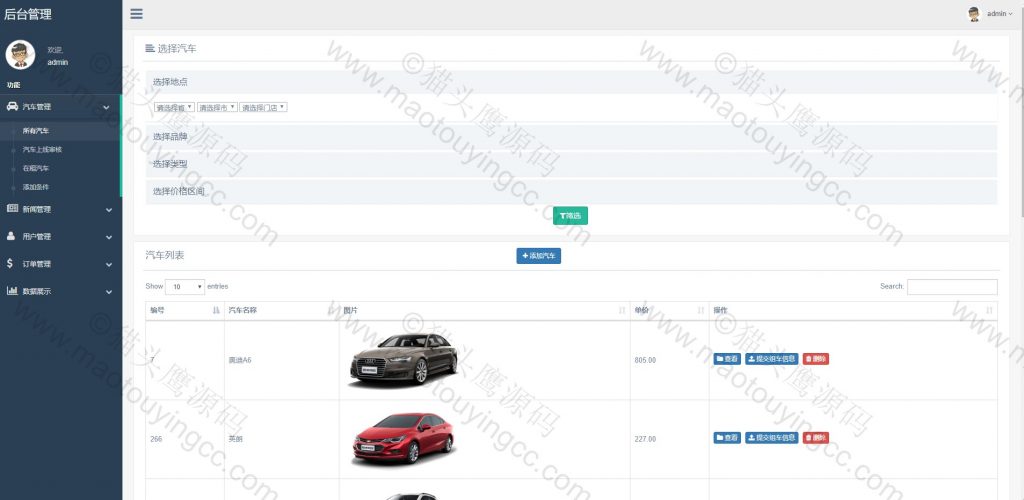The height and width of the screenshot is (500, 1024).
Task: Click the admin avatar in the top bar
Action: coord(974,14)
